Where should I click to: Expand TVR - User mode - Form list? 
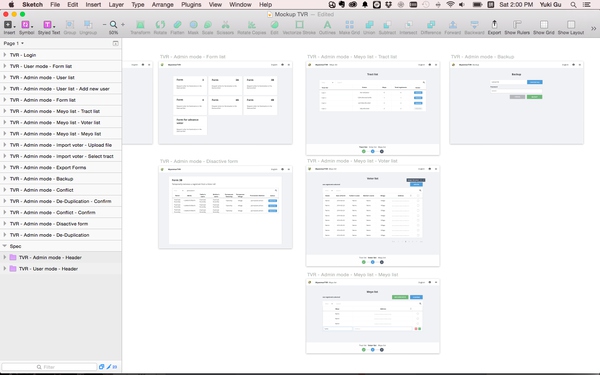pyautogui.click(x=5, y=66)
